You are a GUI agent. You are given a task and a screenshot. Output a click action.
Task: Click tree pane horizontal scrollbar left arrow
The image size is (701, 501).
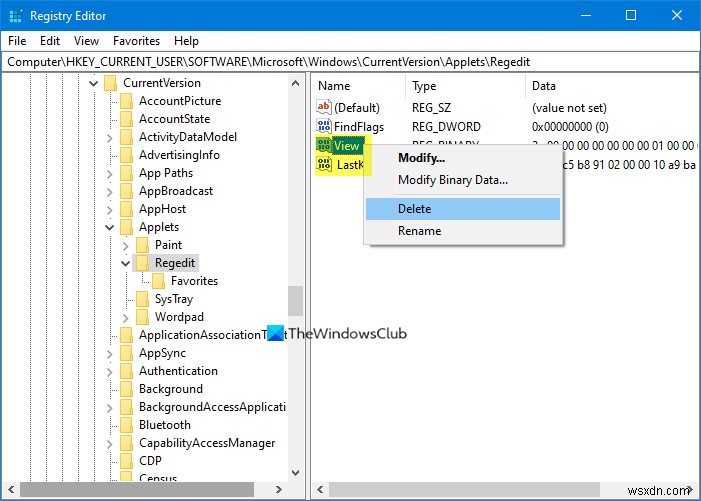pyautogui.click(x=11, y=489)
